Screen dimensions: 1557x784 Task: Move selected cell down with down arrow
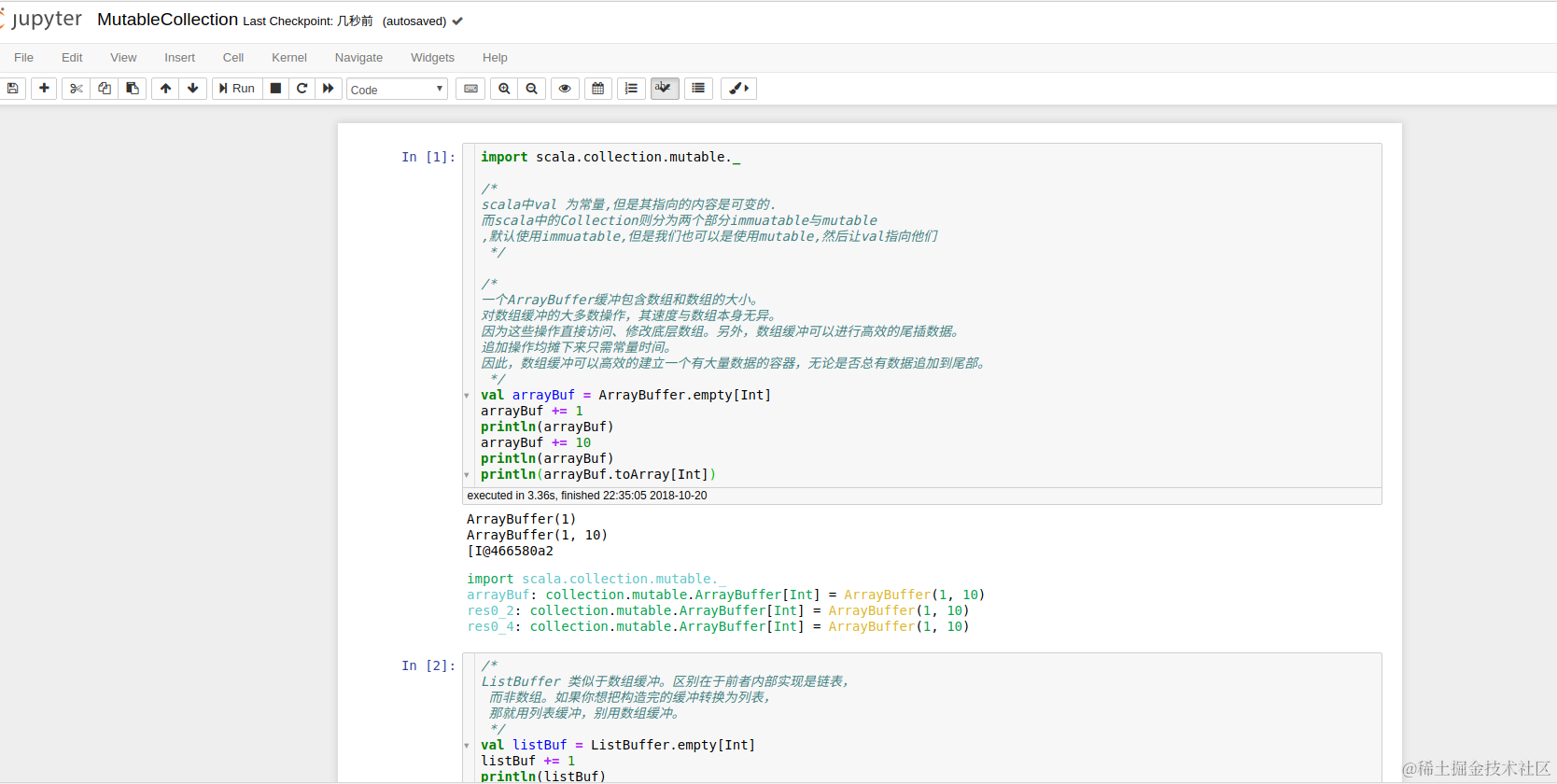[x=193, y=89]
